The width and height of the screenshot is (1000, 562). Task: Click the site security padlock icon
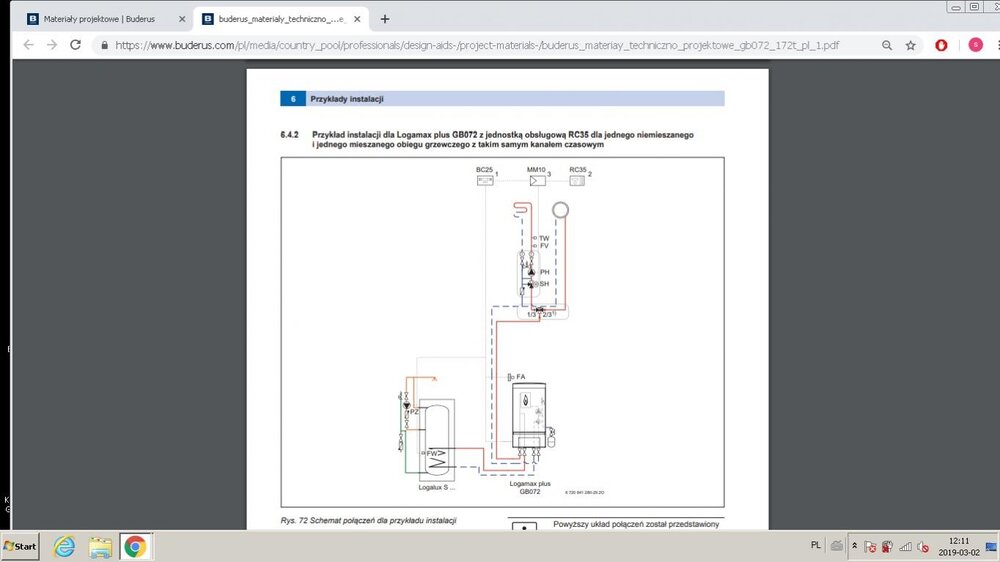coord(103,45)
